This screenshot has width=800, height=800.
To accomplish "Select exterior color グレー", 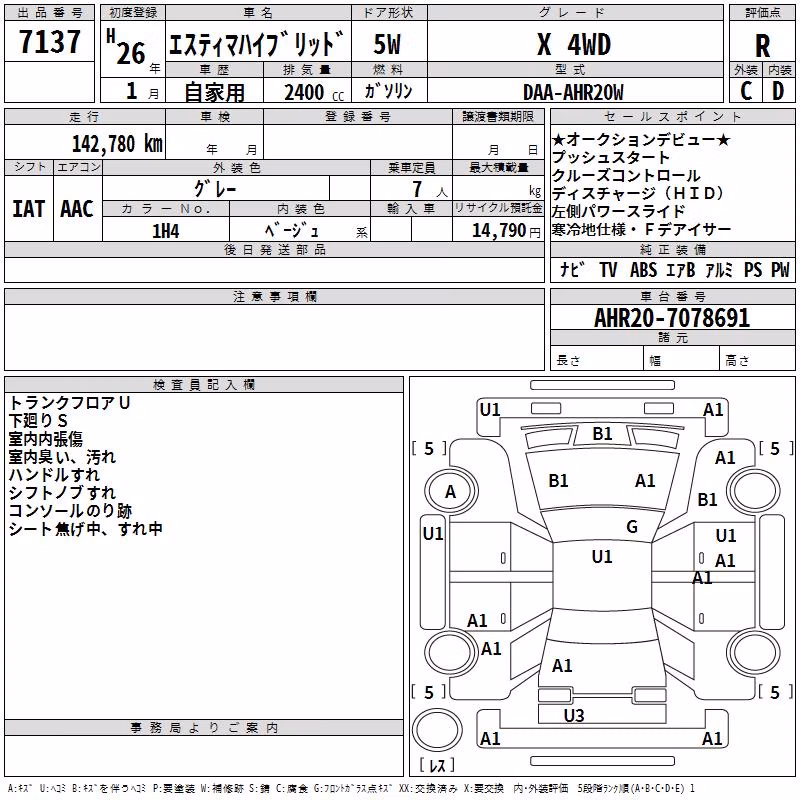I will [215, 189].
